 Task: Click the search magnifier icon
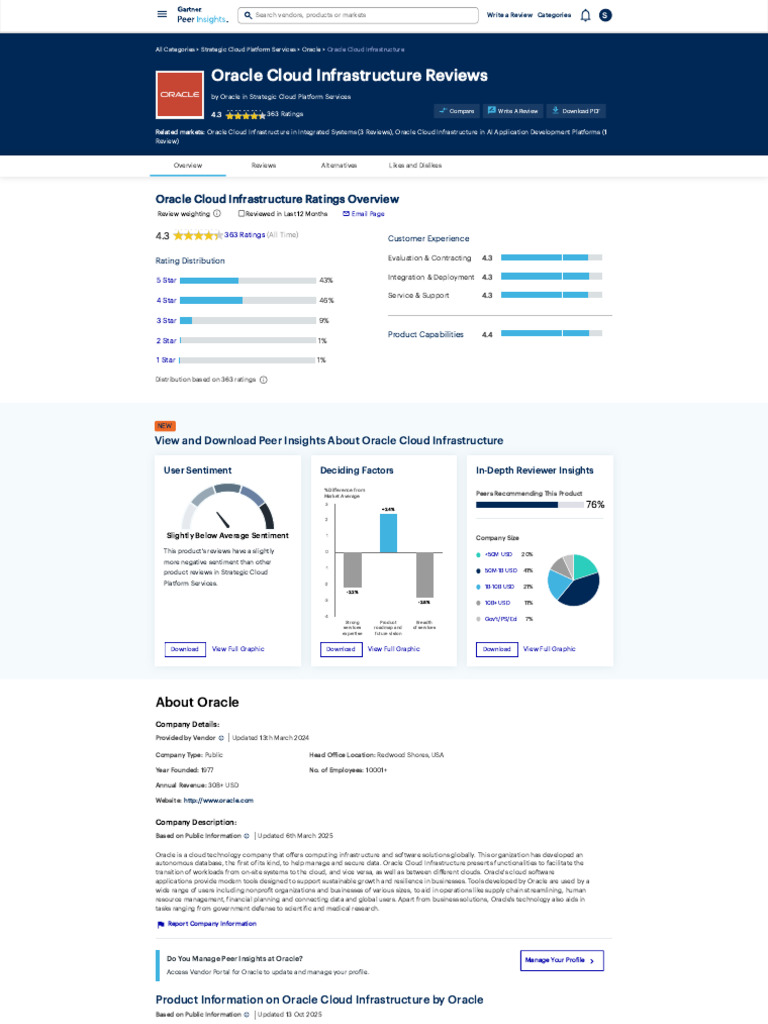tap(248, 15)
